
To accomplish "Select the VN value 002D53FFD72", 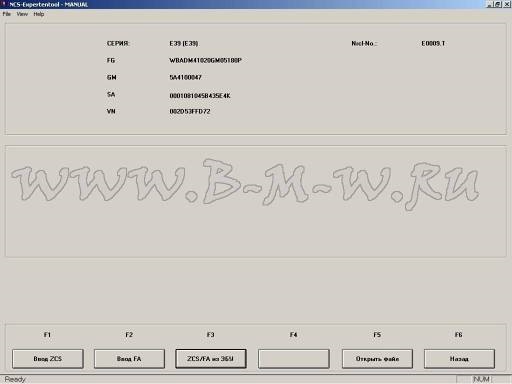I will (x=190, y=111).
